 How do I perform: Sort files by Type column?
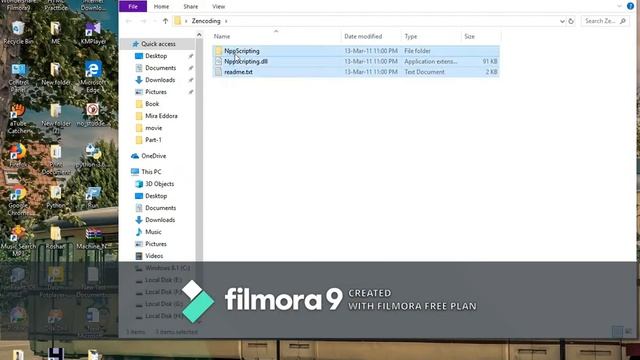coord(411,36)
